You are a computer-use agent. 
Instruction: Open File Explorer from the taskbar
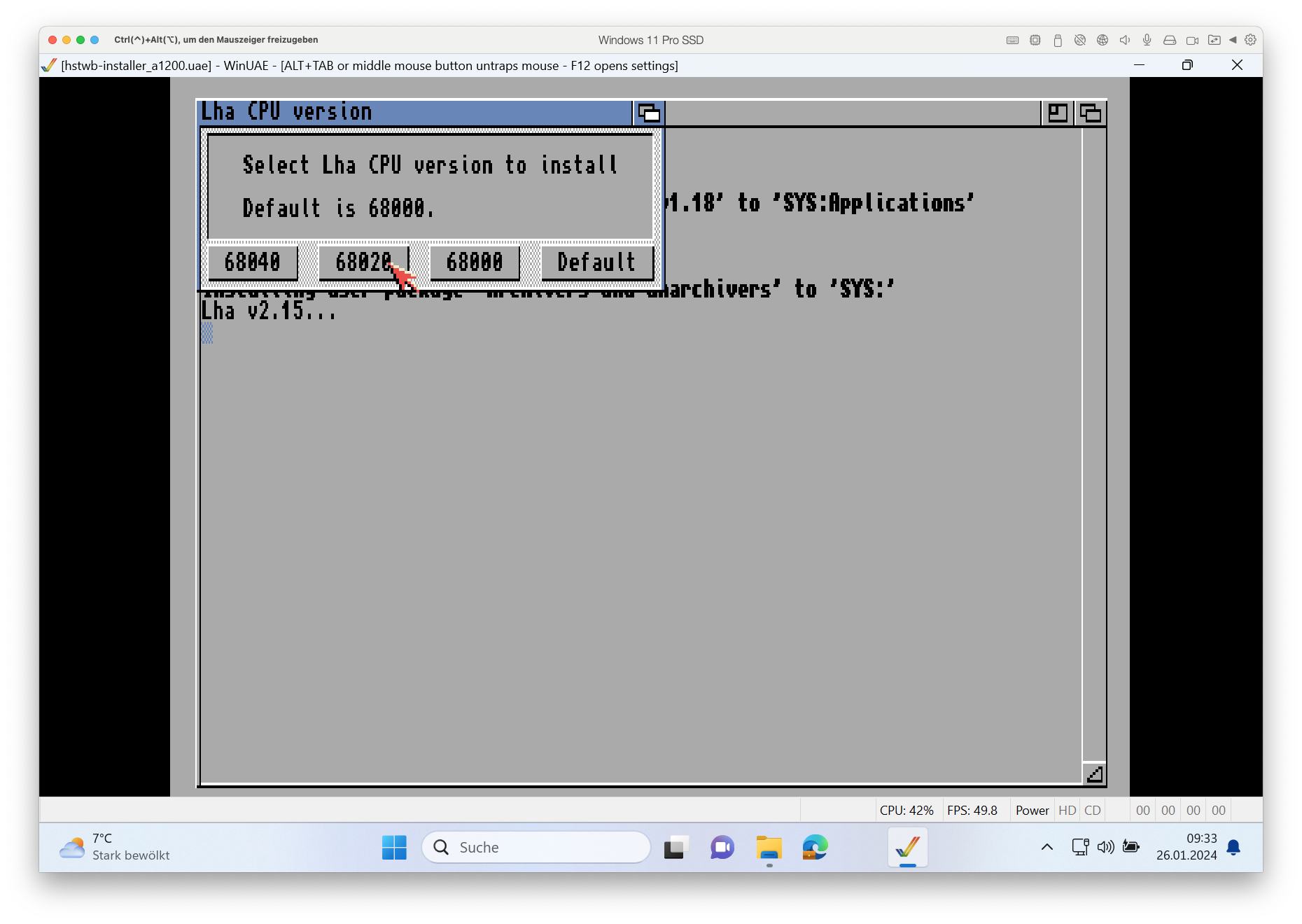click(769, 847)
